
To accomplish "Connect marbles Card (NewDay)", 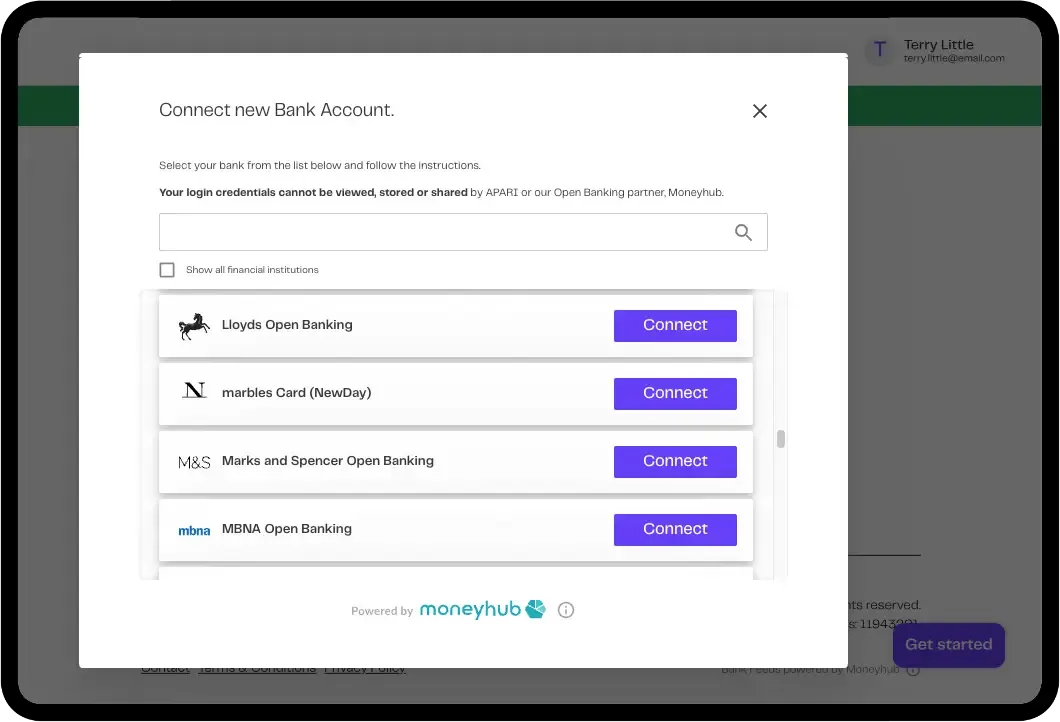I will pos(675,393).
